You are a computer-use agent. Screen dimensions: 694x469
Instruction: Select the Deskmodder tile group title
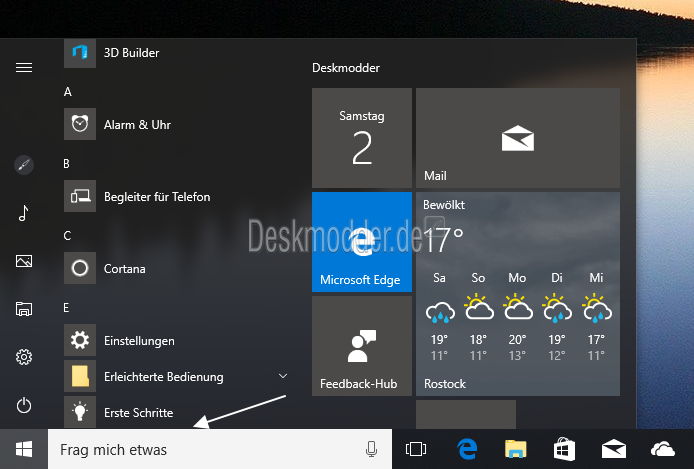tap(346, 68)
